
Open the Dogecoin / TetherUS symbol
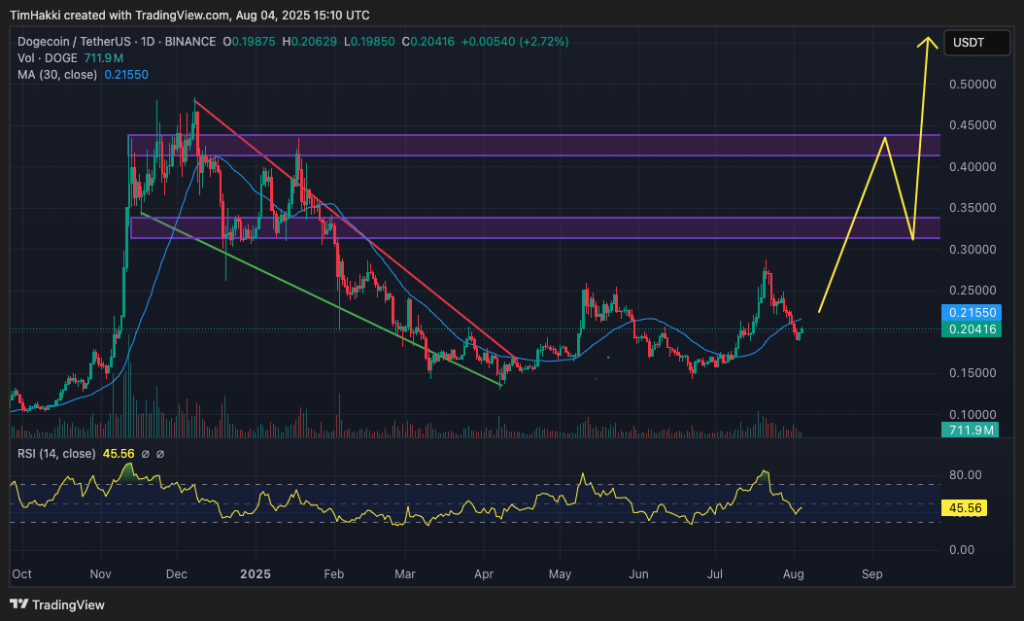pyautogui.click(x=74, y=42)
